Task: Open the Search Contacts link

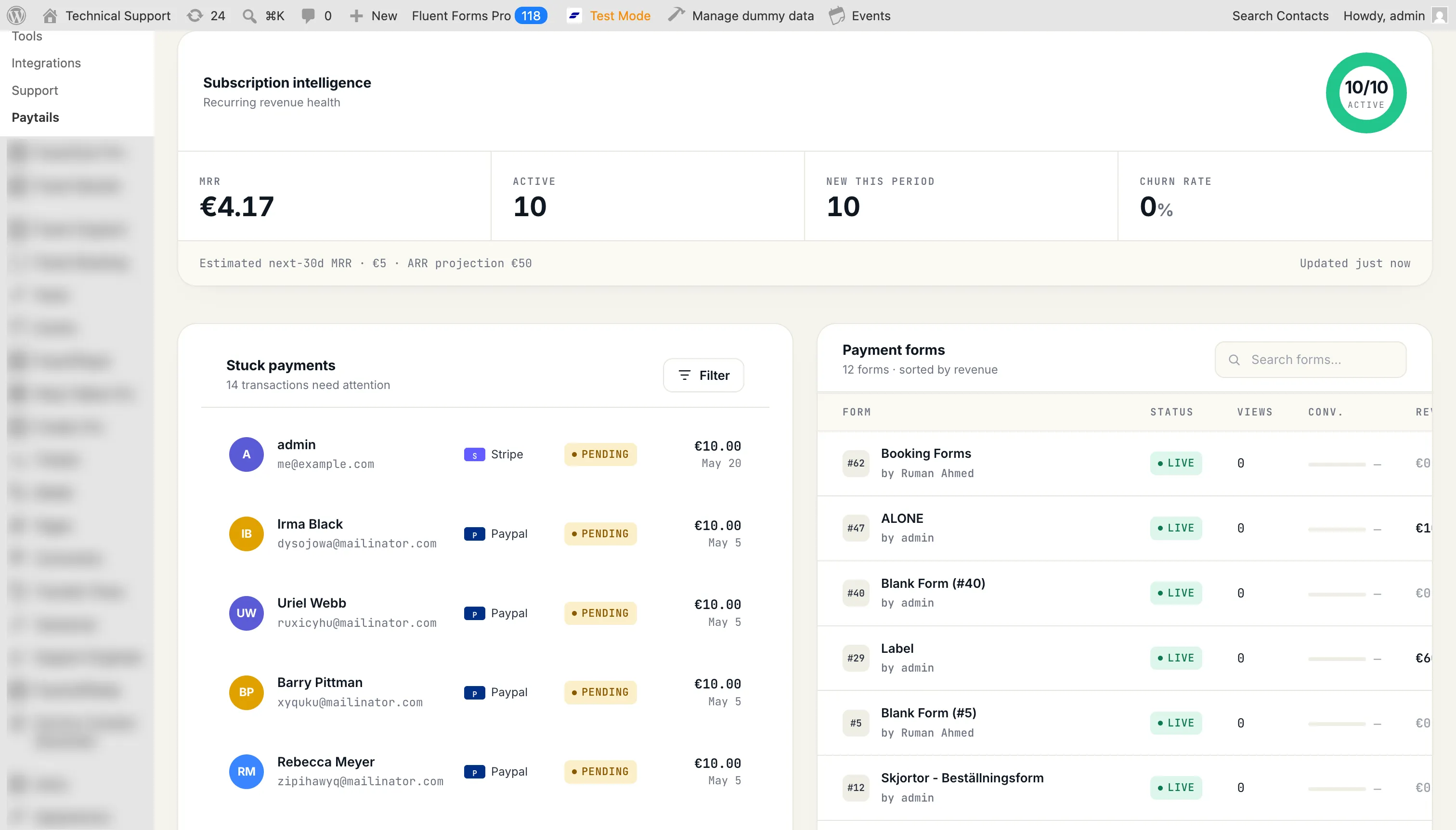Action: click(1280, 15)
